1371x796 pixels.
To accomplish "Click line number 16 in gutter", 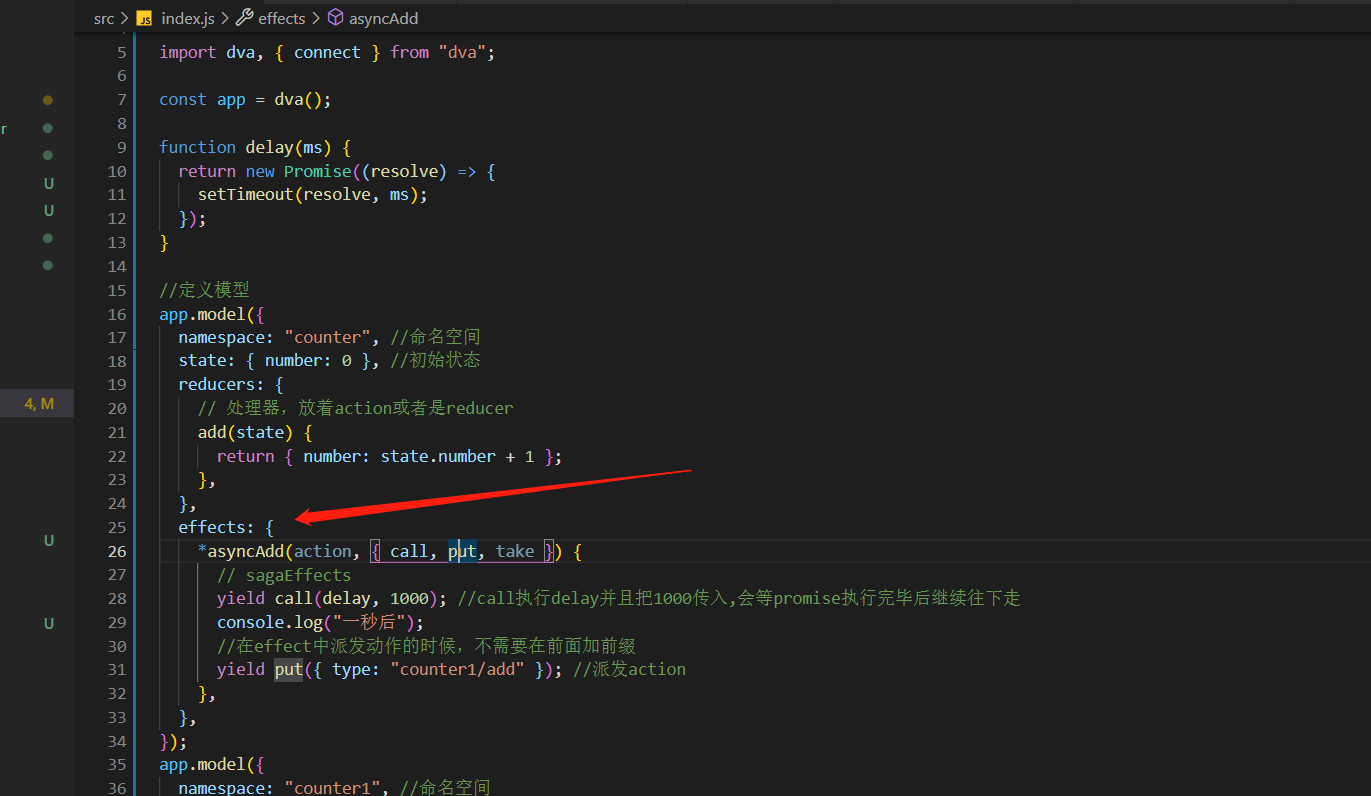I will tap(117, 314).
